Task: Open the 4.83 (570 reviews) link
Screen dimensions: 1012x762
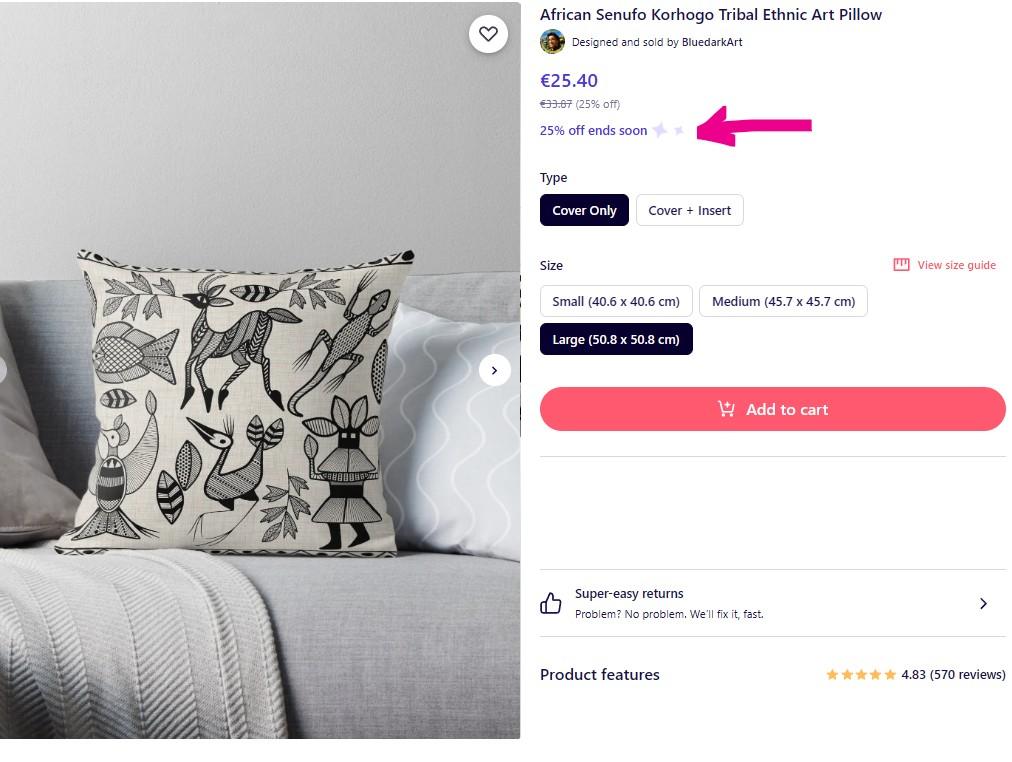Action: (x=953, y=675)
